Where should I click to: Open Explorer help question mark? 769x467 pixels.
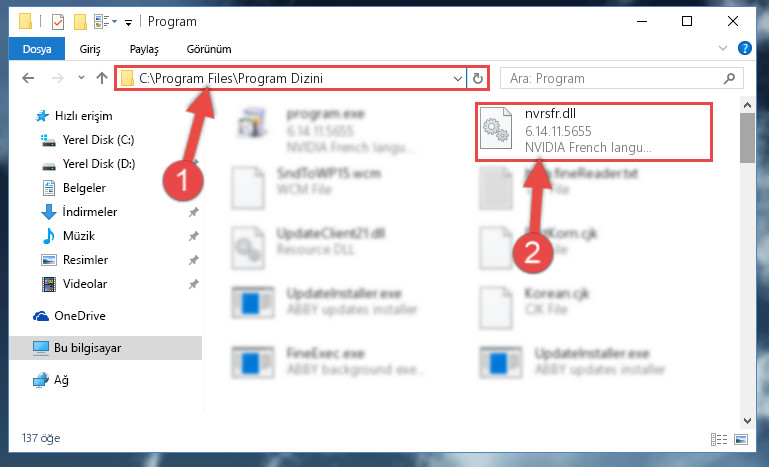point(744,48)
